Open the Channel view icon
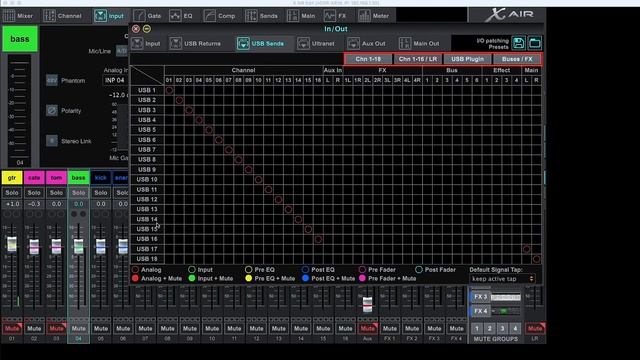This screenshot has width=640, height=360. pyautogui.click(x=49, y=16)
